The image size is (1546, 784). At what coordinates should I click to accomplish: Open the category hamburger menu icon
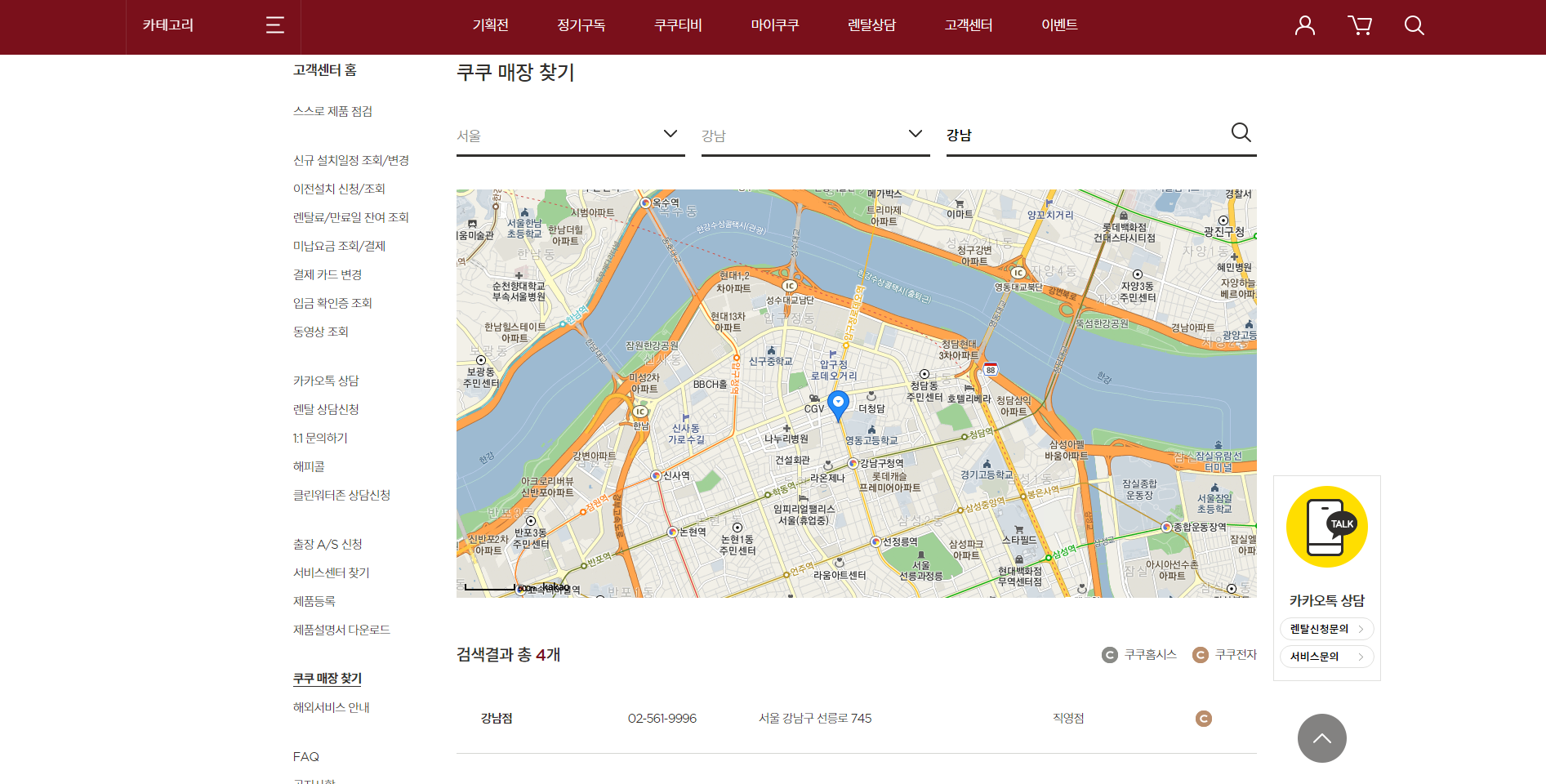point(275,25)
